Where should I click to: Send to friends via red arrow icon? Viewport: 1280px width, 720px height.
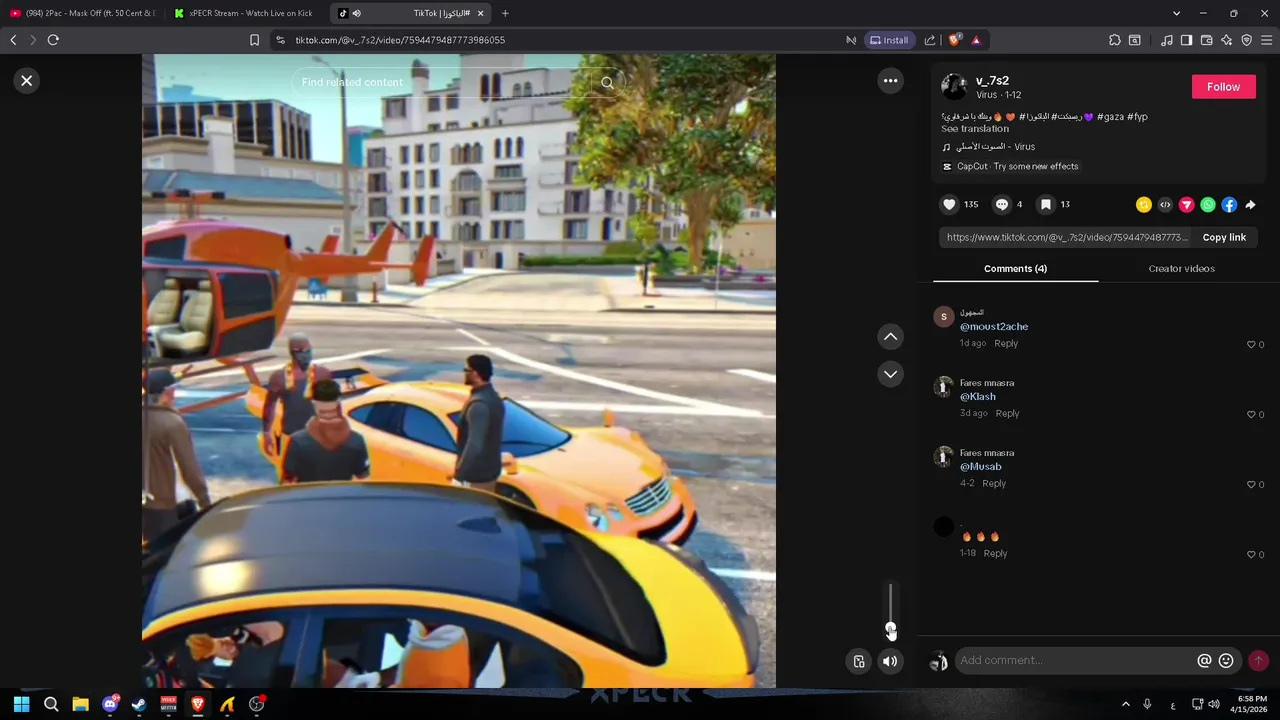coord(1186,205)
